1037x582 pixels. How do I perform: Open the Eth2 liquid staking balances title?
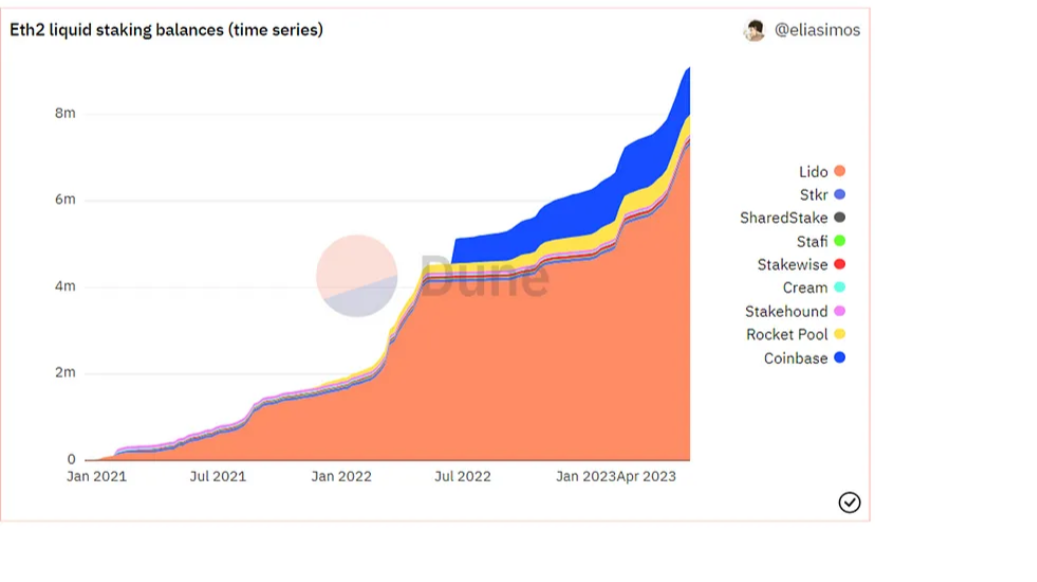tap(166, 30)
